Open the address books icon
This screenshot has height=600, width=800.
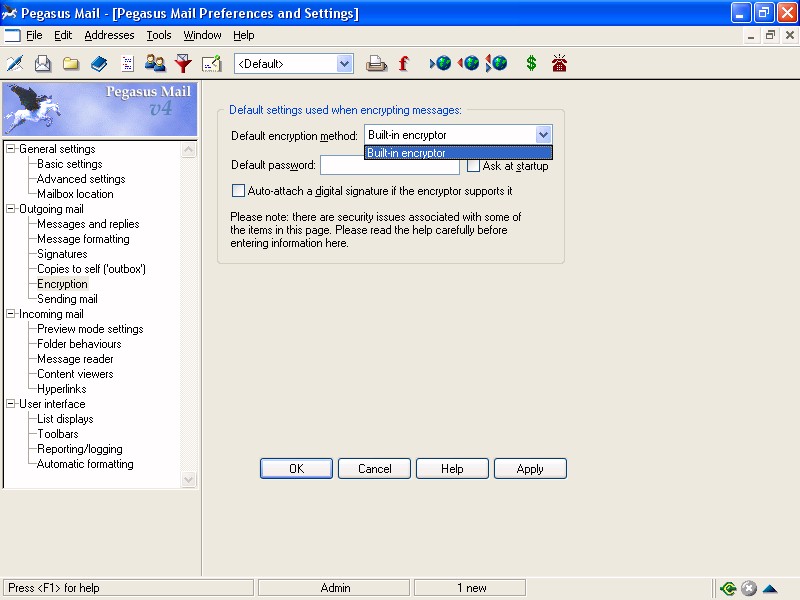pos(99,64)
